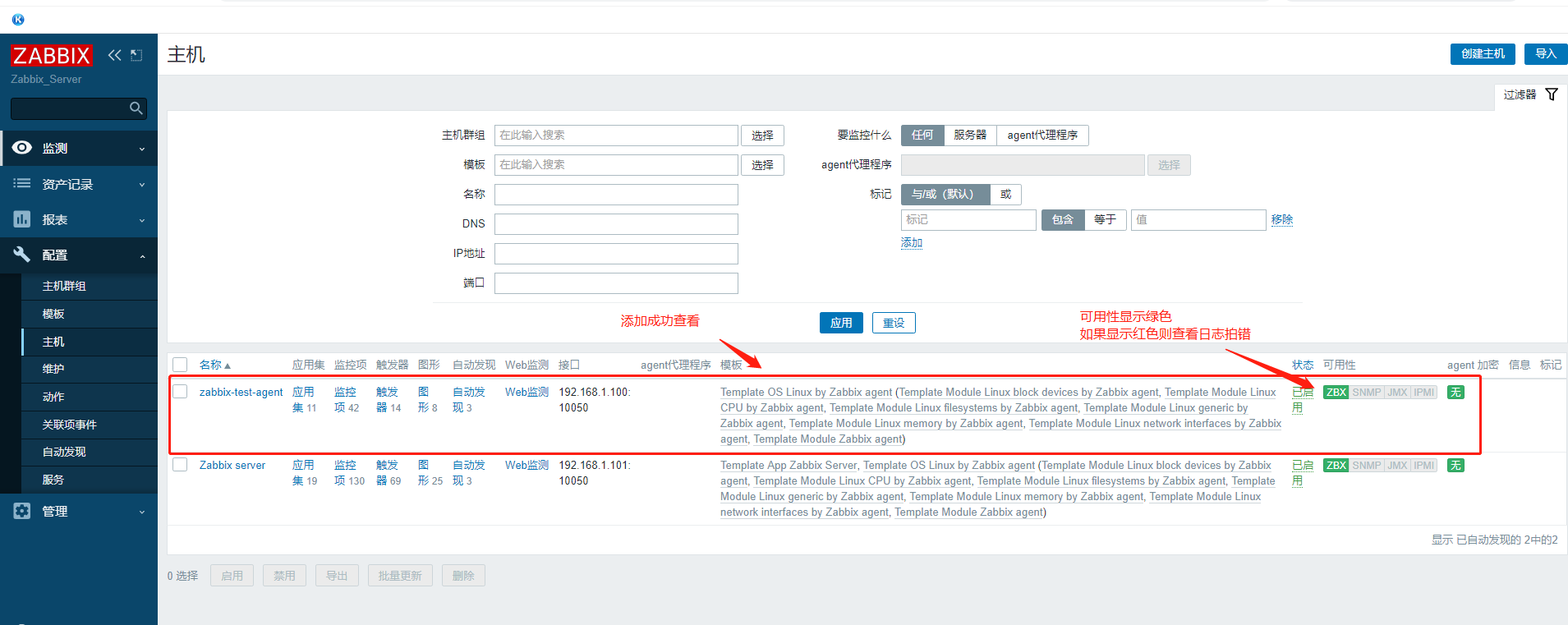
Task: Collapse sidebar with double-chevron icon
Action: 114,55
